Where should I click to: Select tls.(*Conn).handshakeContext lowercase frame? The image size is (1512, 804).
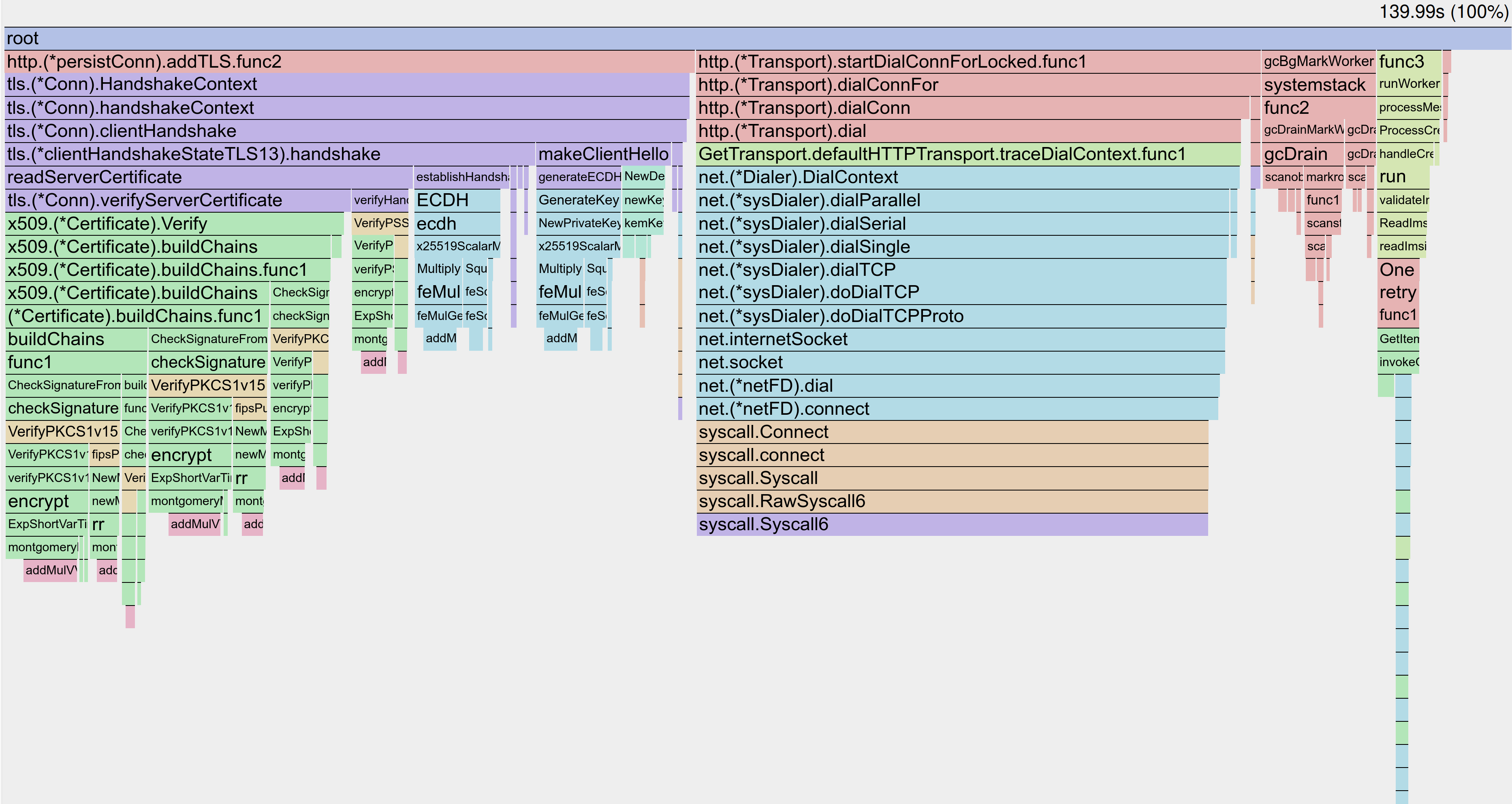(x=347, y=108)
